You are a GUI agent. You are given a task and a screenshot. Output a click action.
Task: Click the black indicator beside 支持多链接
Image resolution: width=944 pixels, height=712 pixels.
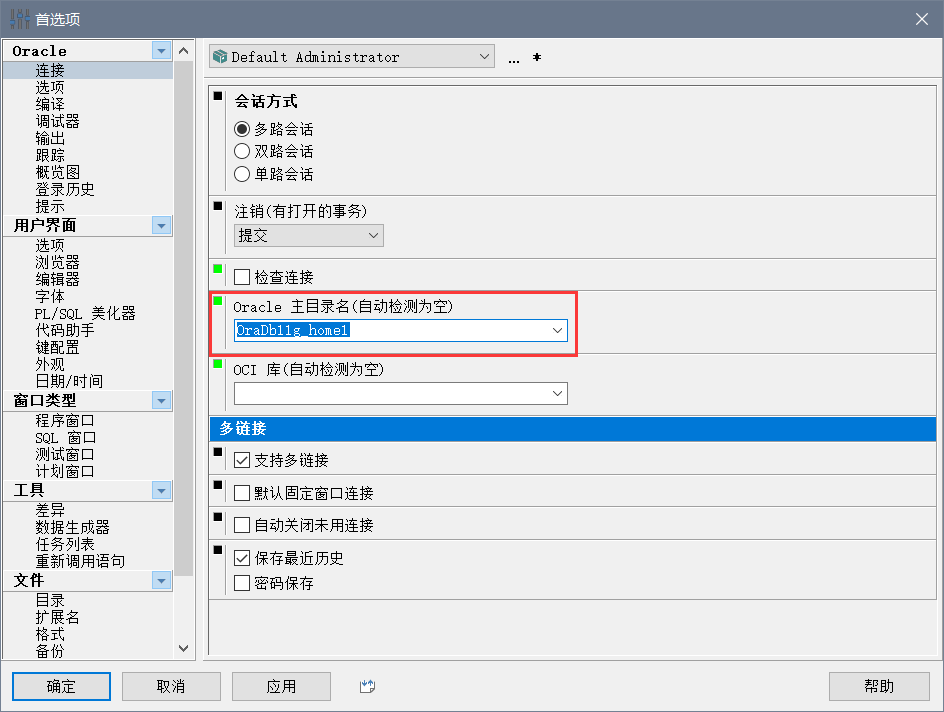click(218, 452)
